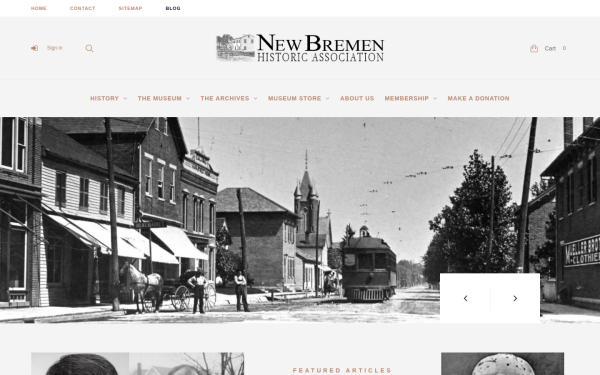This screenshot has width=600, height=375.
Task: Click the Sign in text link
Action: click(x=54, y=48)
